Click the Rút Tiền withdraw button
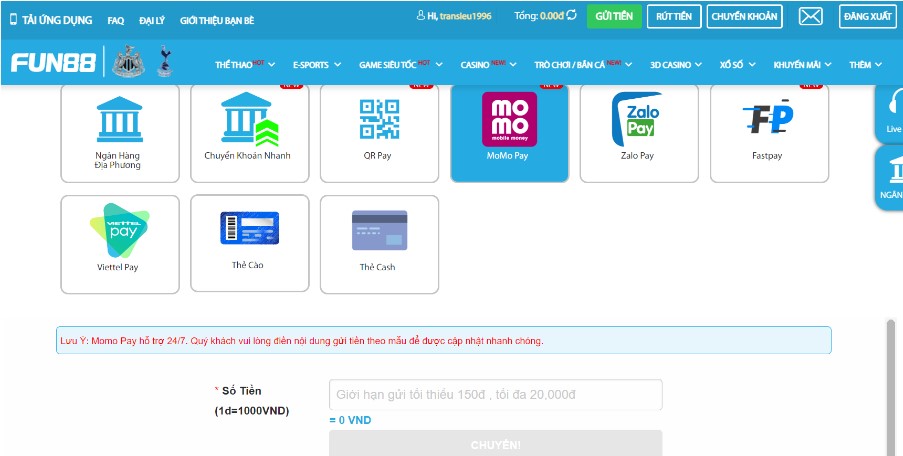 point(674,16)
